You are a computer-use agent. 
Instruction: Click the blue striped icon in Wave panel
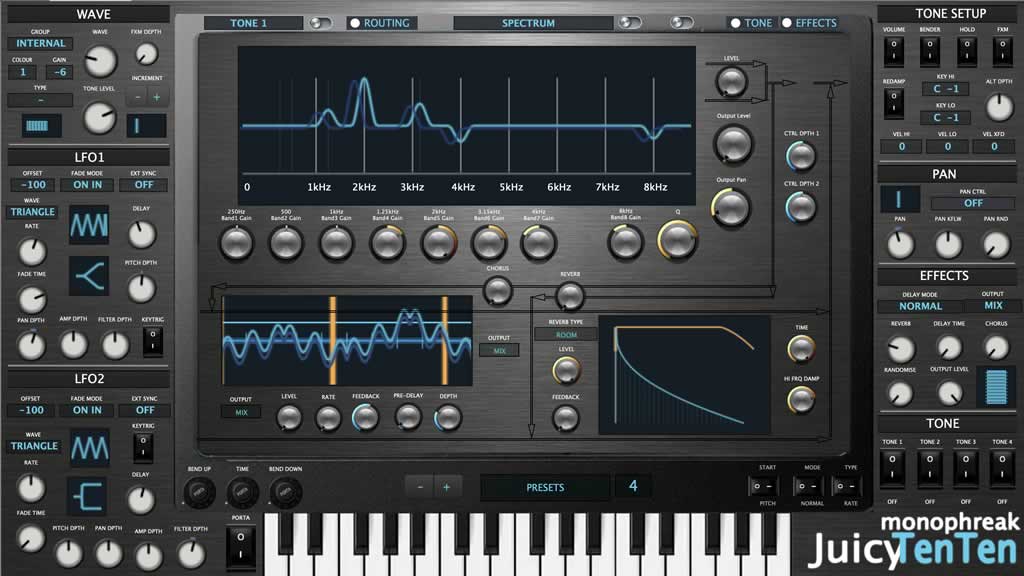coord(41,126)
